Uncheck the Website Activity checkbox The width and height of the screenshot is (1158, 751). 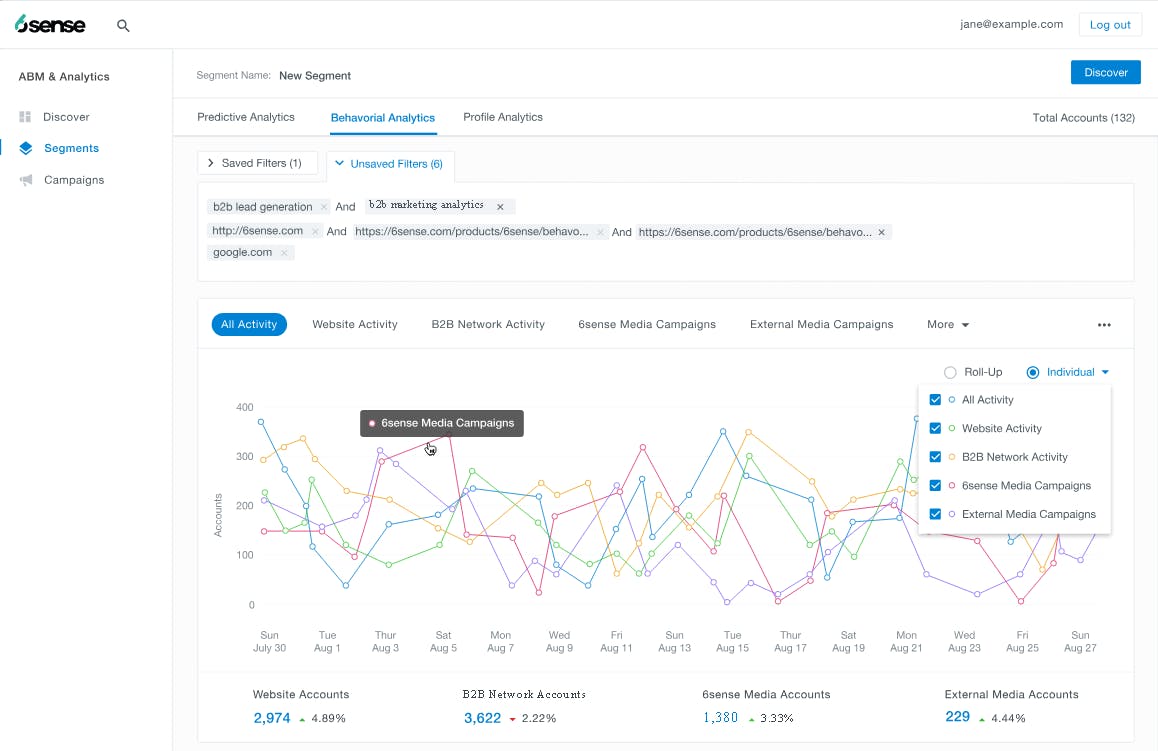[x=935, y=429]
